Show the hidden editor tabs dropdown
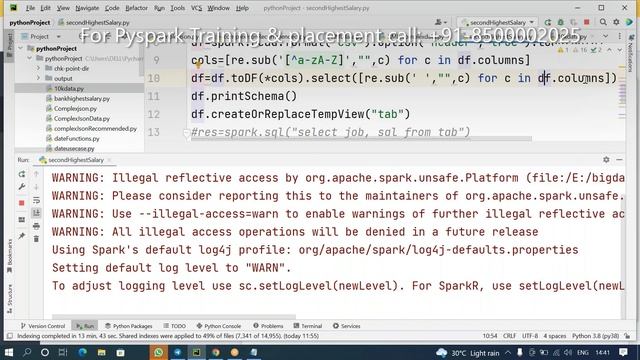This screenshot has height=360, width=640. 606,36
